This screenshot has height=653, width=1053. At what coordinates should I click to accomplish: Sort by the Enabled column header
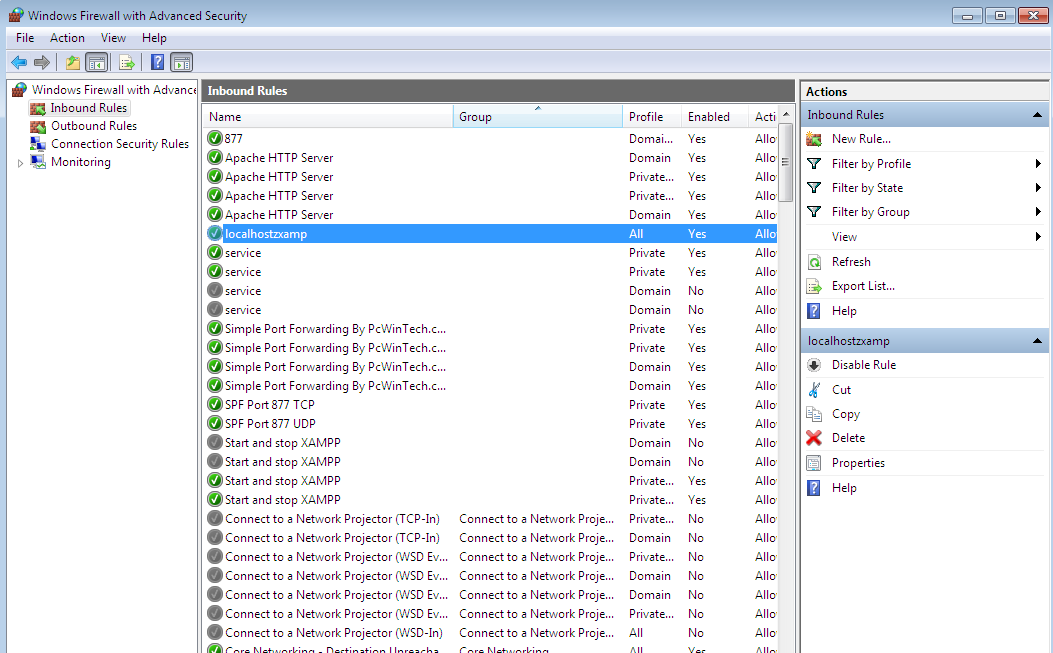715,116
